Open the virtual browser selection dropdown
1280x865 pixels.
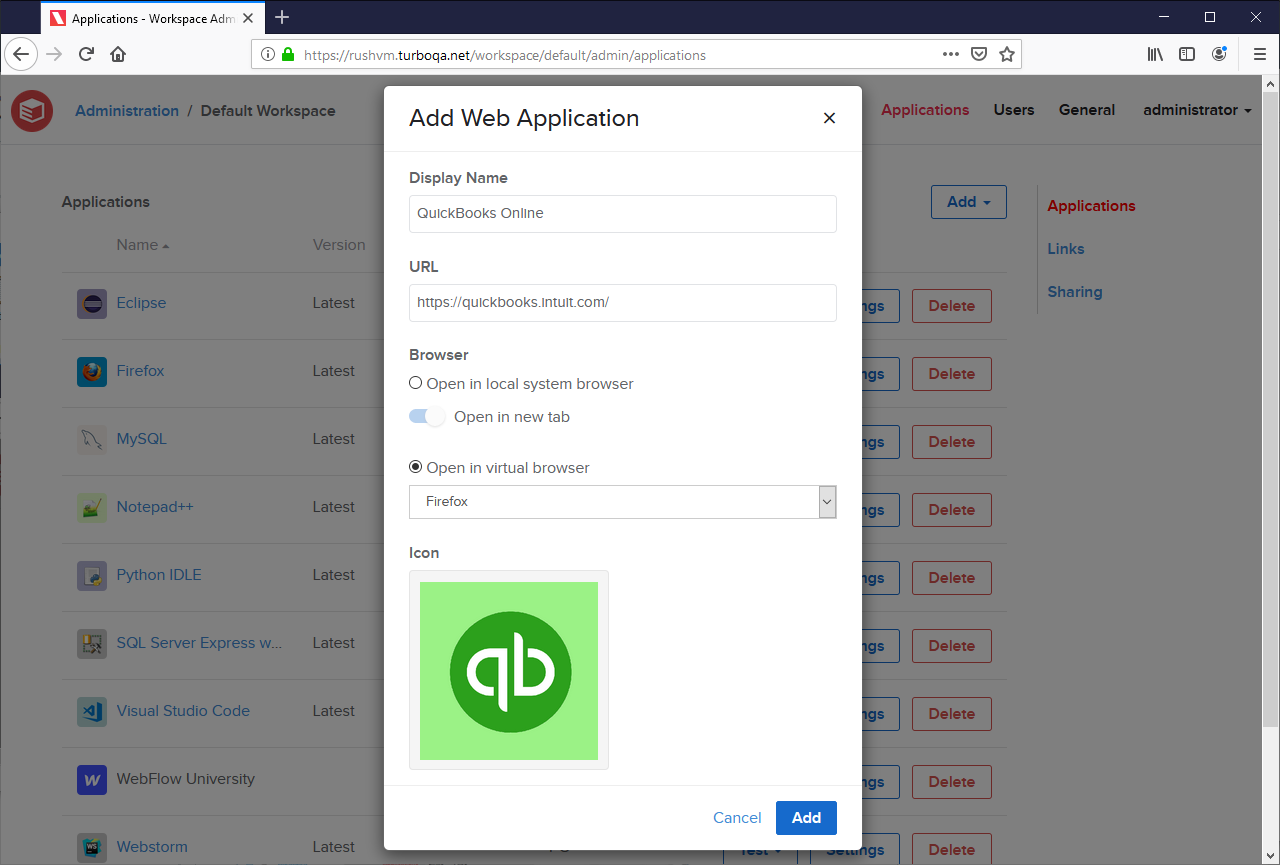[826, 501]
